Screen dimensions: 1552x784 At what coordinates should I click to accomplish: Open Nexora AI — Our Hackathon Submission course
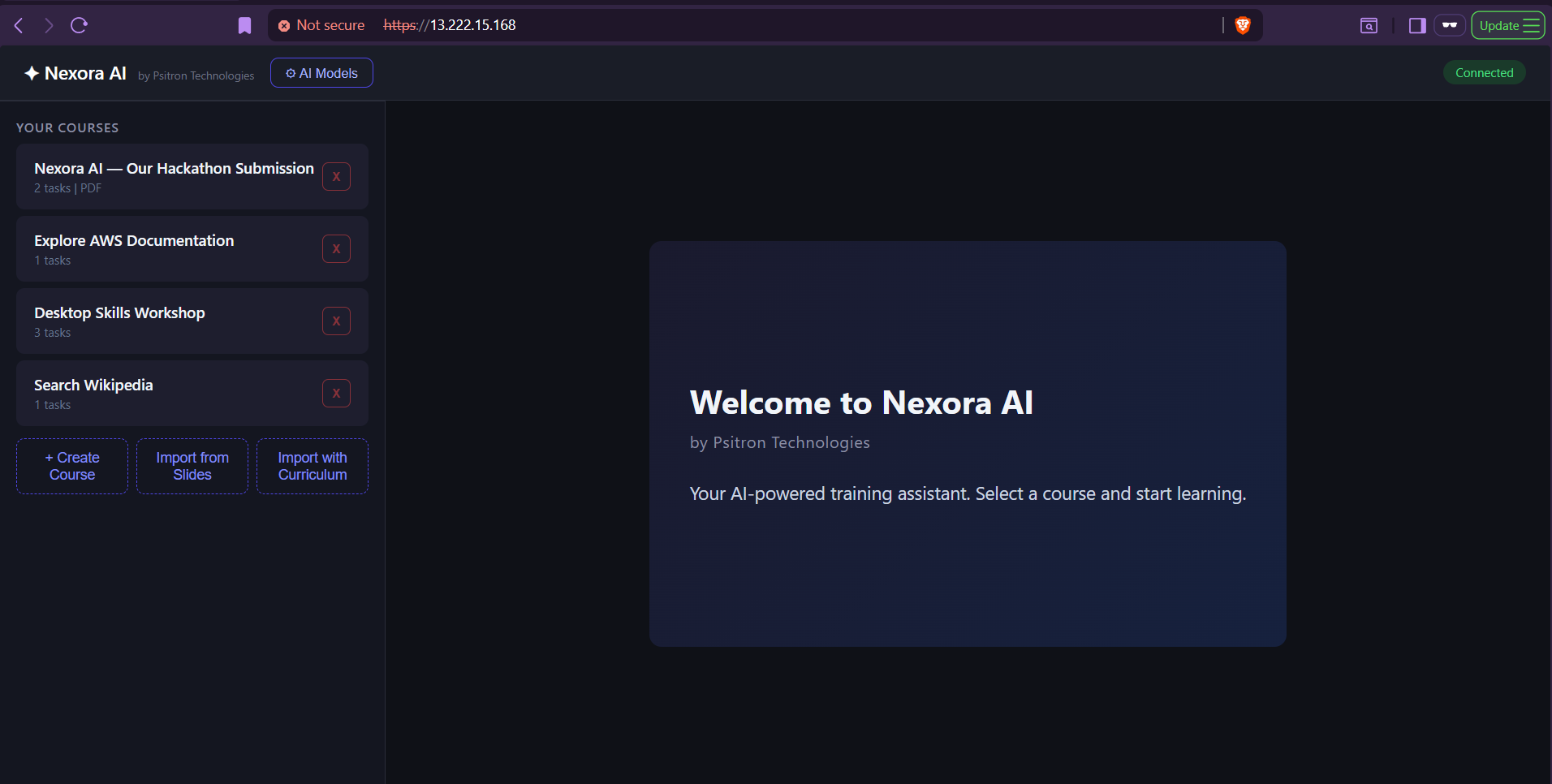[192, 177]
